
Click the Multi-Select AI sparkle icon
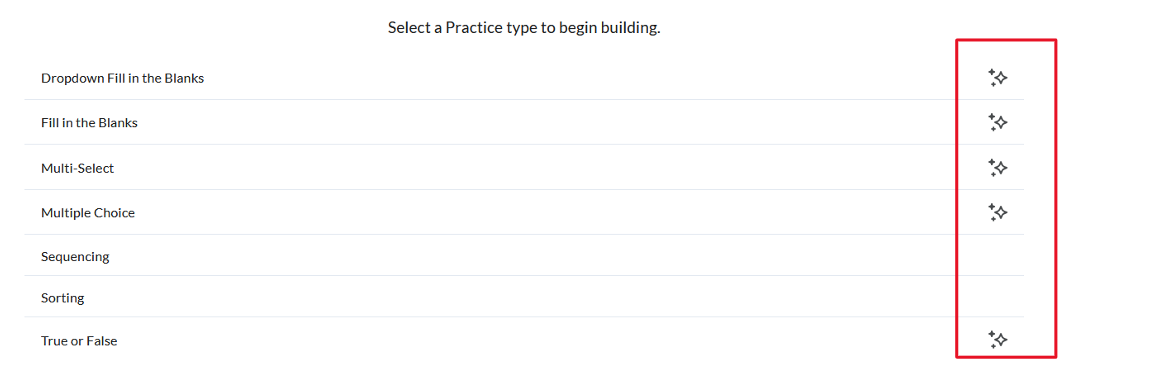[997, 168]
